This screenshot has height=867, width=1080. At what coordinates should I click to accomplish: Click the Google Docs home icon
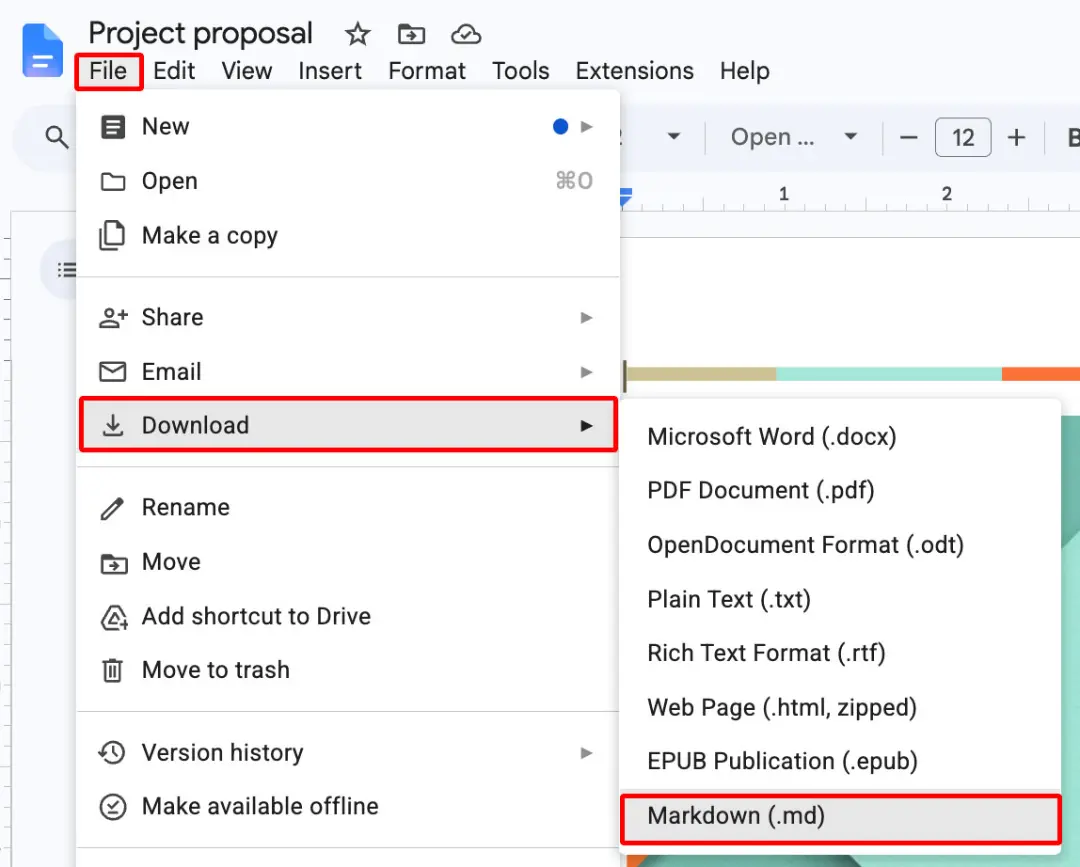click(42, 50)
